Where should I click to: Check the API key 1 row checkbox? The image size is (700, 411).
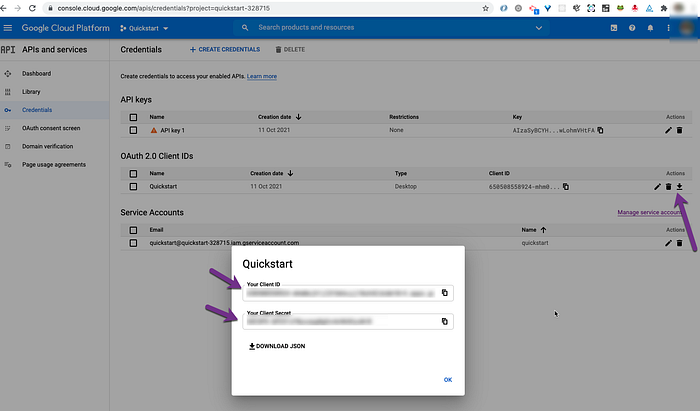point(133,130)
